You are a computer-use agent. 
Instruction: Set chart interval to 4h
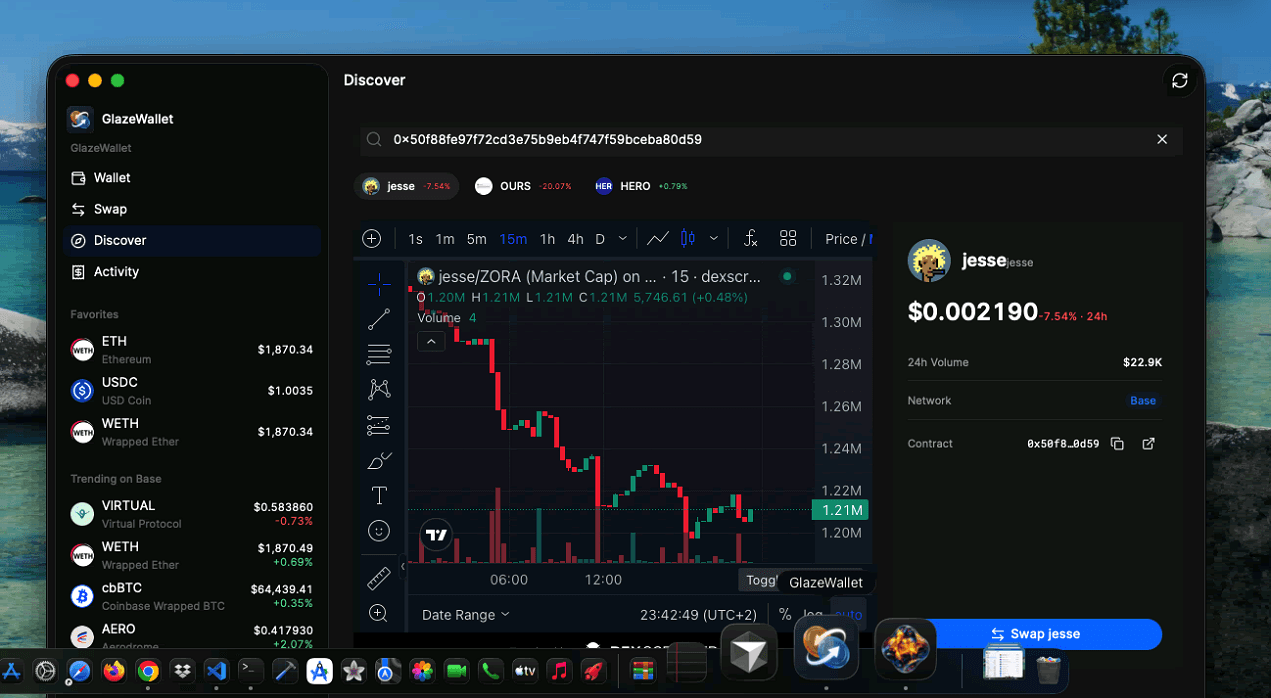(x=575, y=239)
